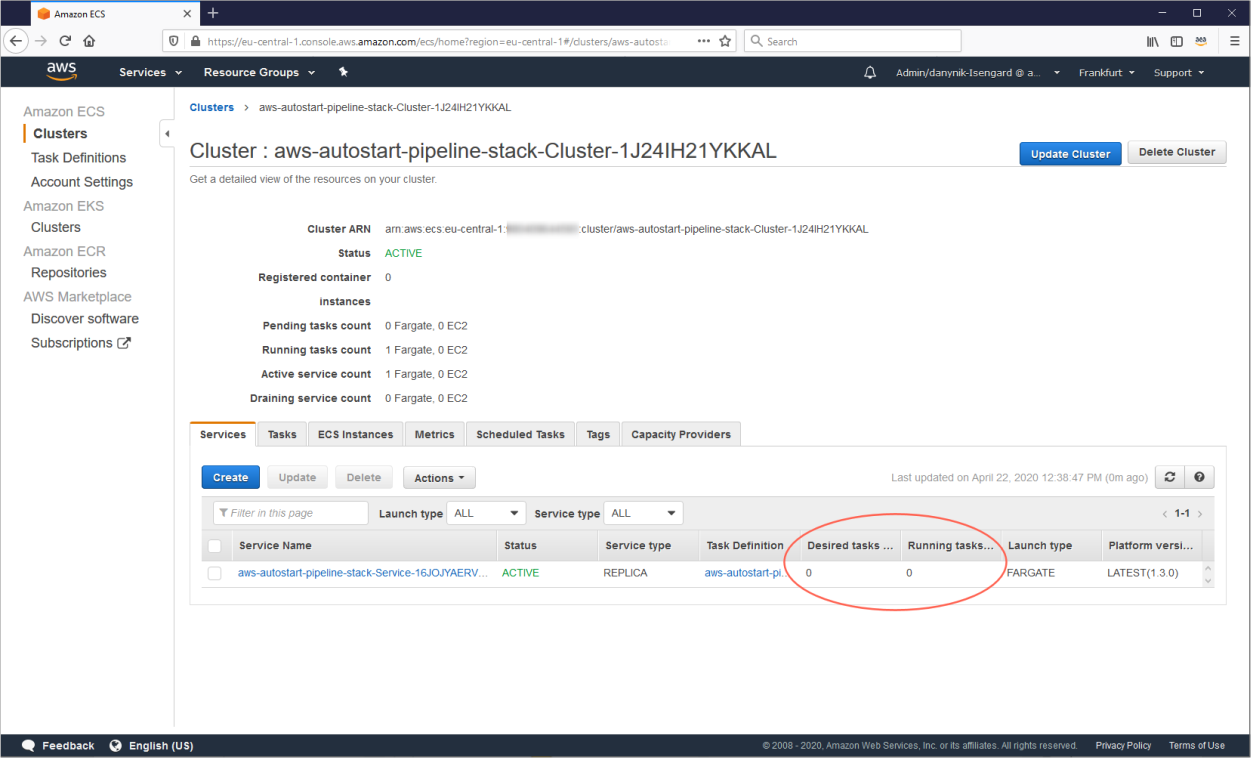Click the browser Search box
The image size is (1251, 758).
click(852, 41)
